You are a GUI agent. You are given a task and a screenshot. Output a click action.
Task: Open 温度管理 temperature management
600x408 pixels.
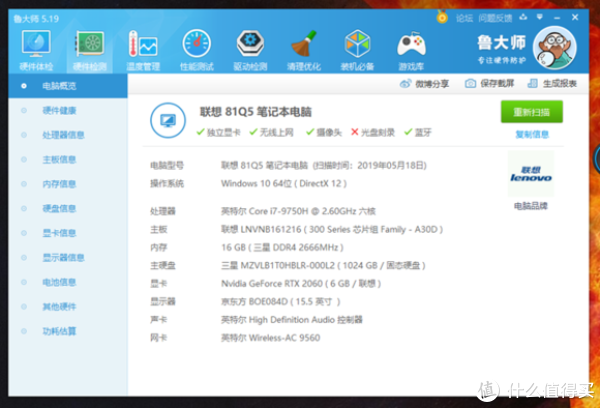coord(143,51)
